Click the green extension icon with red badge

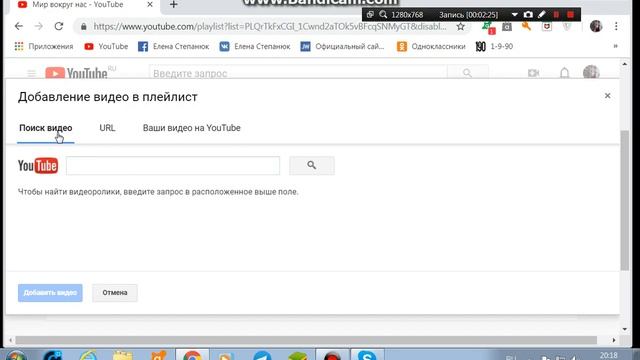coord(488,27)
